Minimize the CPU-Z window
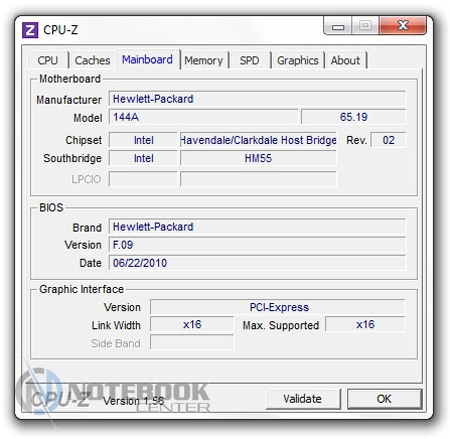 click(338, 26)
